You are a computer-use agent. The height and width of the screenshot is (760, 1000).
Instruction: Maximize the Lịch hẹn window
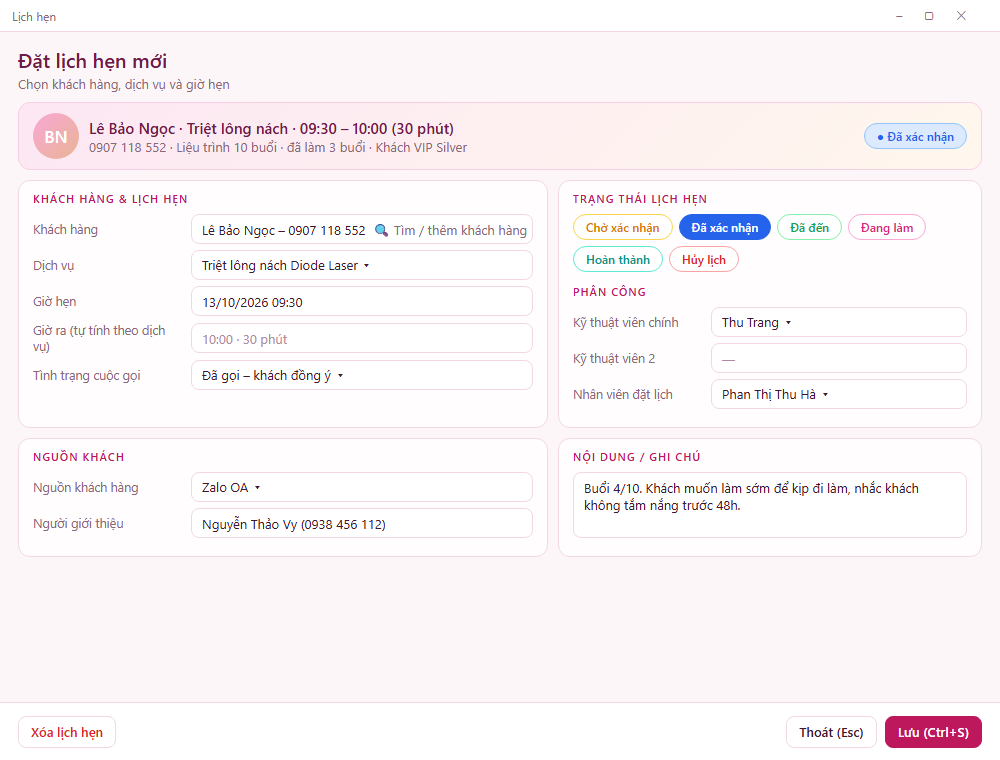click(929, 16)
